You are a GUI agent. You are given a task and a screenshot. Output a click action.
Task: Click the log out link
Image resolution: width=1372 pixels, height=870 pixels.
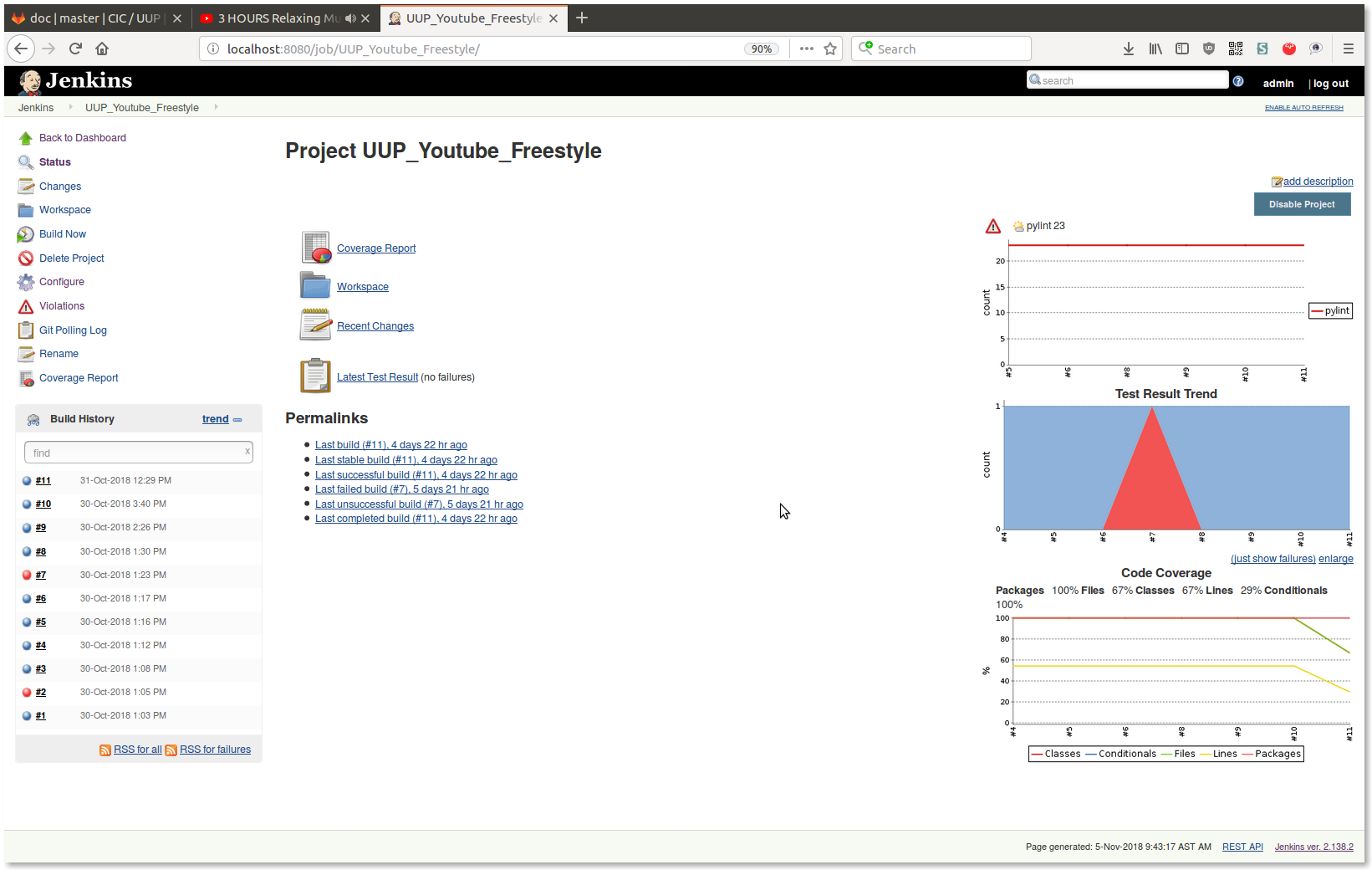(1330, 84)
